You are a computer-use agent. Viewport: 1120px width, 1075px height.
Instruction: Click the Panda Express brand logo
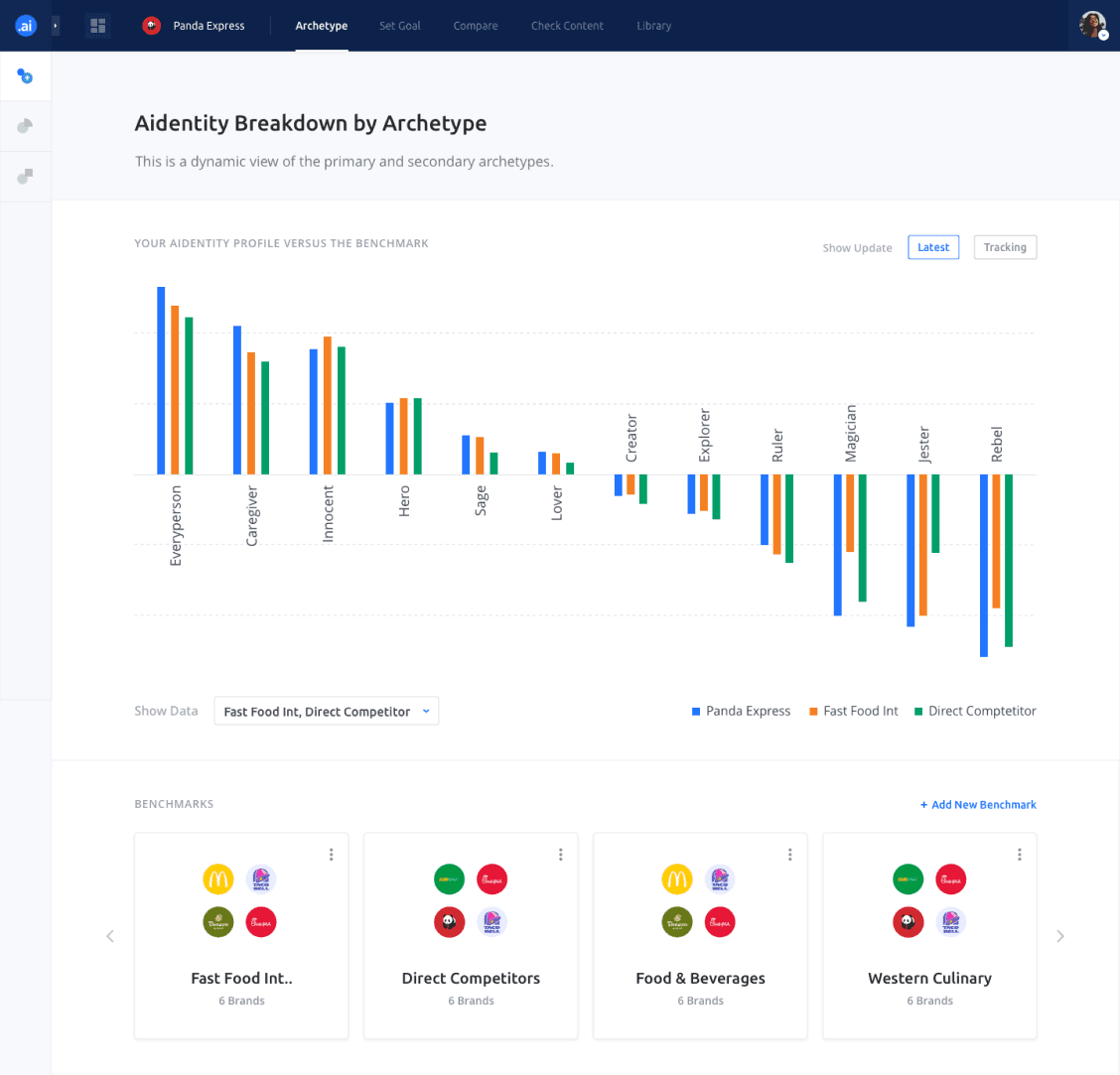pyautogui.click(x=152, y=26)
